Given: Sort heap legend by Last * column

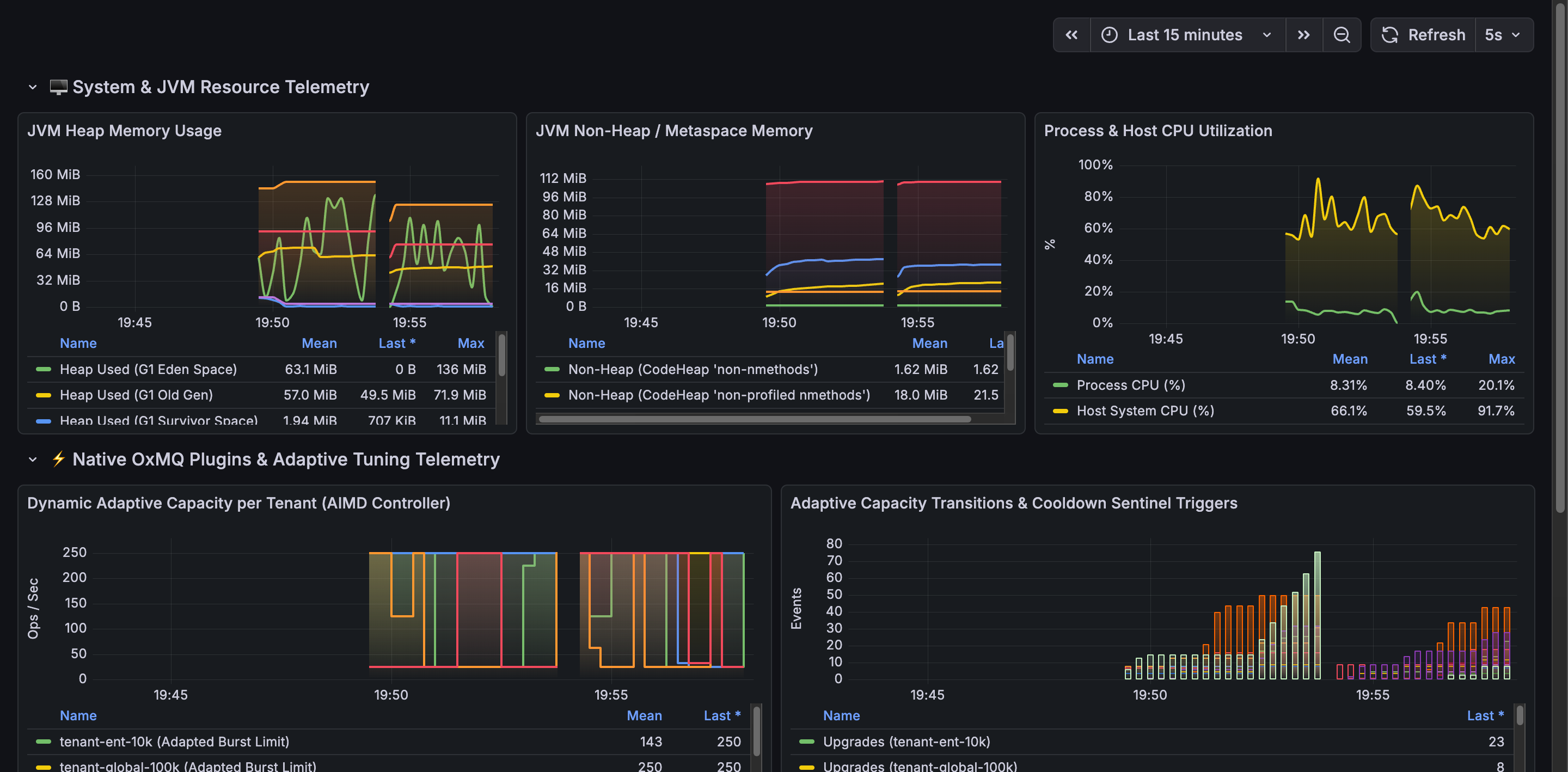Looking at the screenshot, I should click(397, 343).
